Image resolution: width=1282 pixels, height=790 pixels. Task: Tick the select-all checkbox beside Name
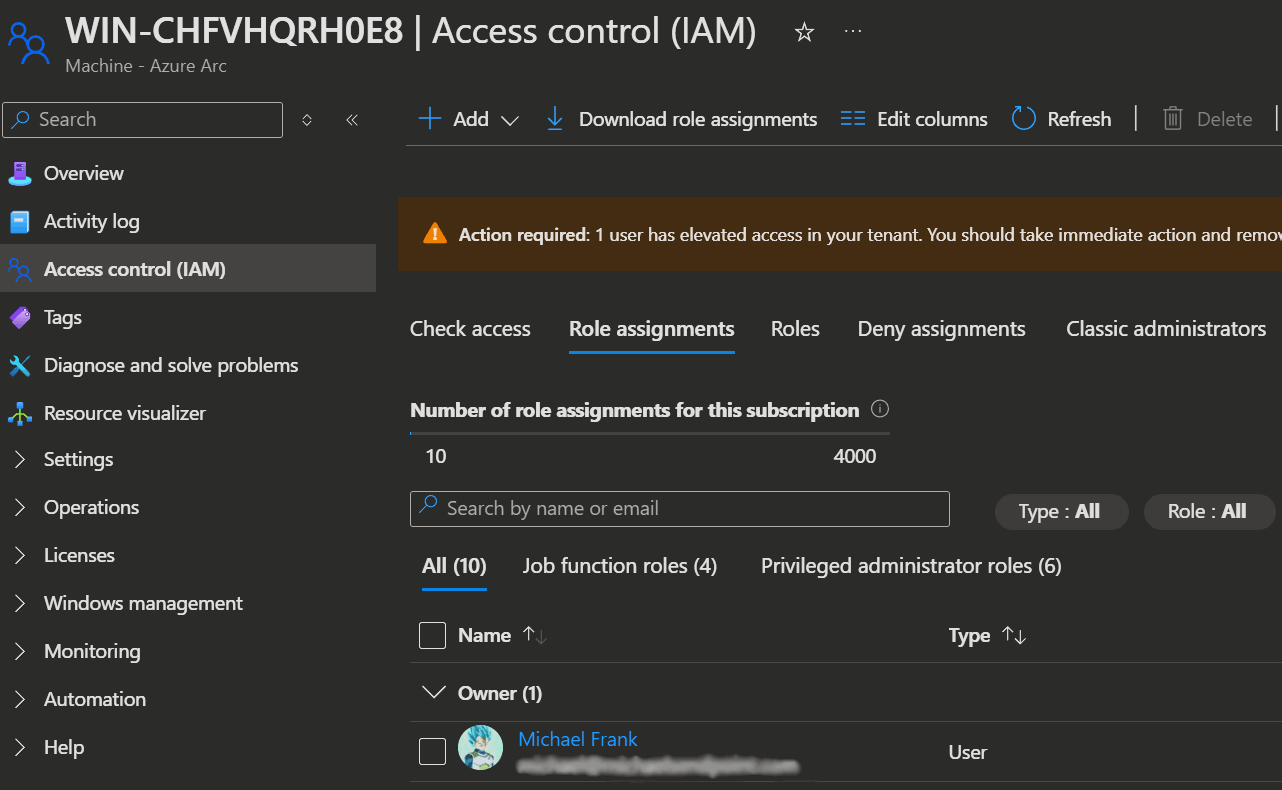coord(432,635)
